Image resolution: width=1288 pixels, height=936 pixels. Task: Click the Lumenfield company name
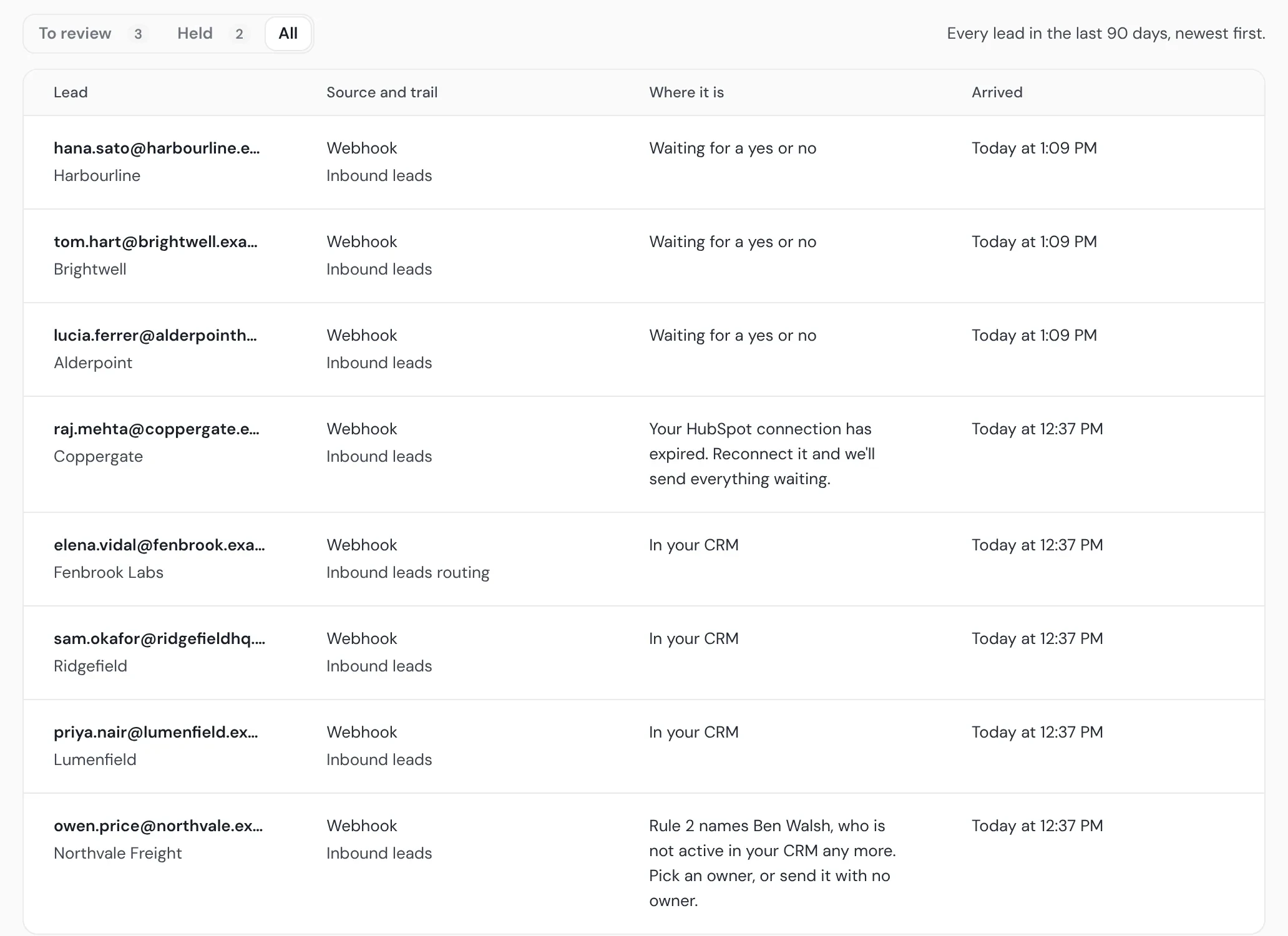[x=95, y=759]
